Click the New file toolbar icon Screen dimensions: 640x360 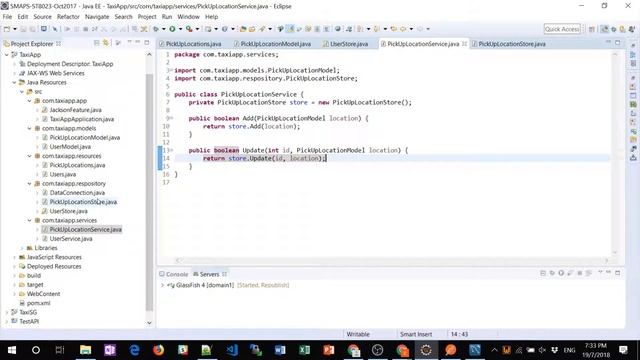tap(7, 29)
